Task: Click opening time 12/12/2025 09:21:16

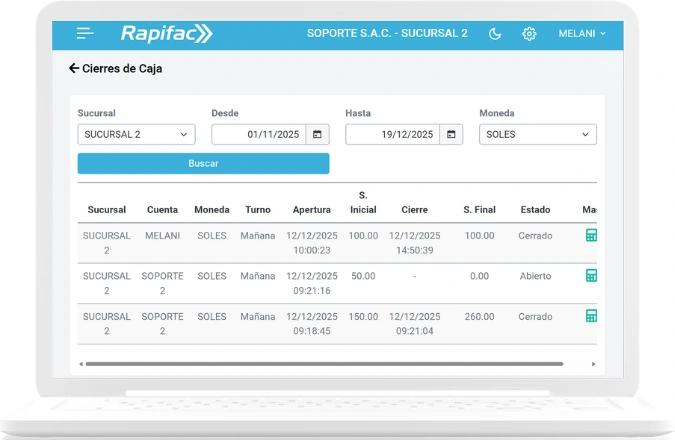Action: (312, 283)
